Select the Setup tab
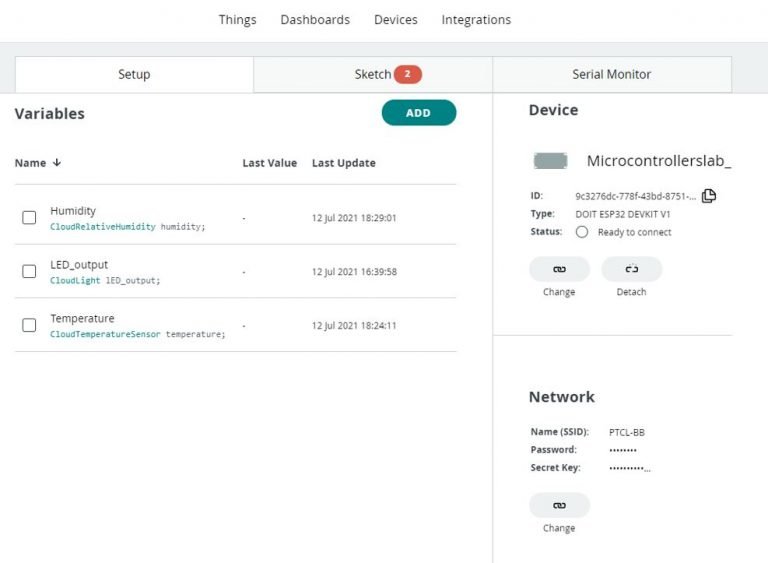 [134, 74]
